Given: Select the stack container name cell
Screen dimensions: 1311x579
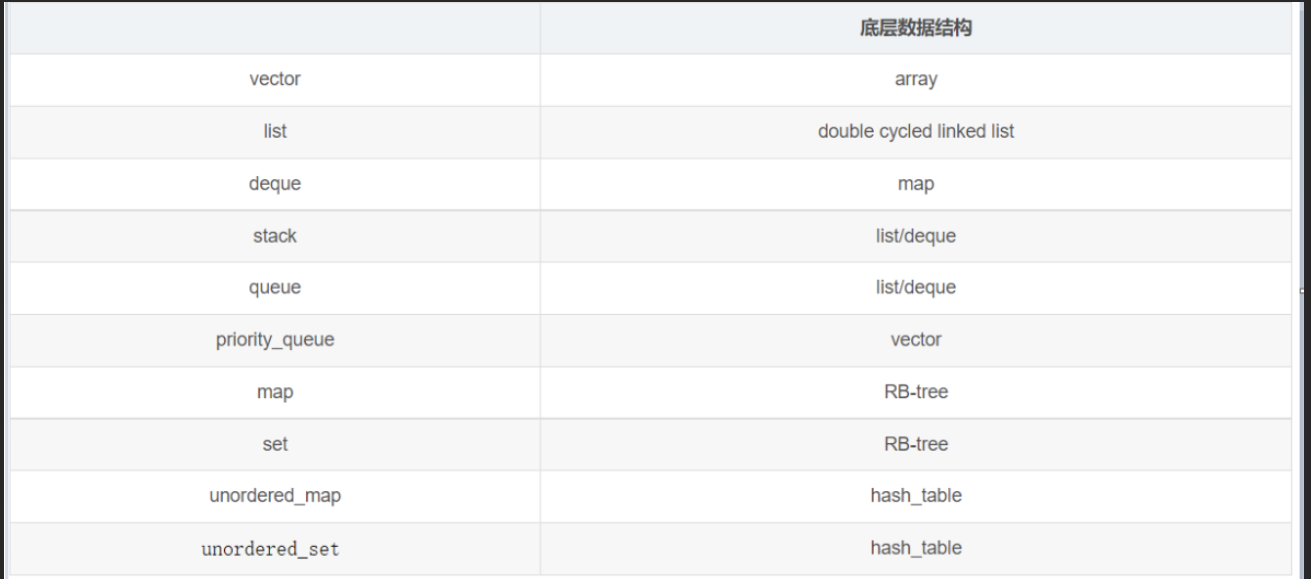Looking at the screenshot, I should pos(275,236).
